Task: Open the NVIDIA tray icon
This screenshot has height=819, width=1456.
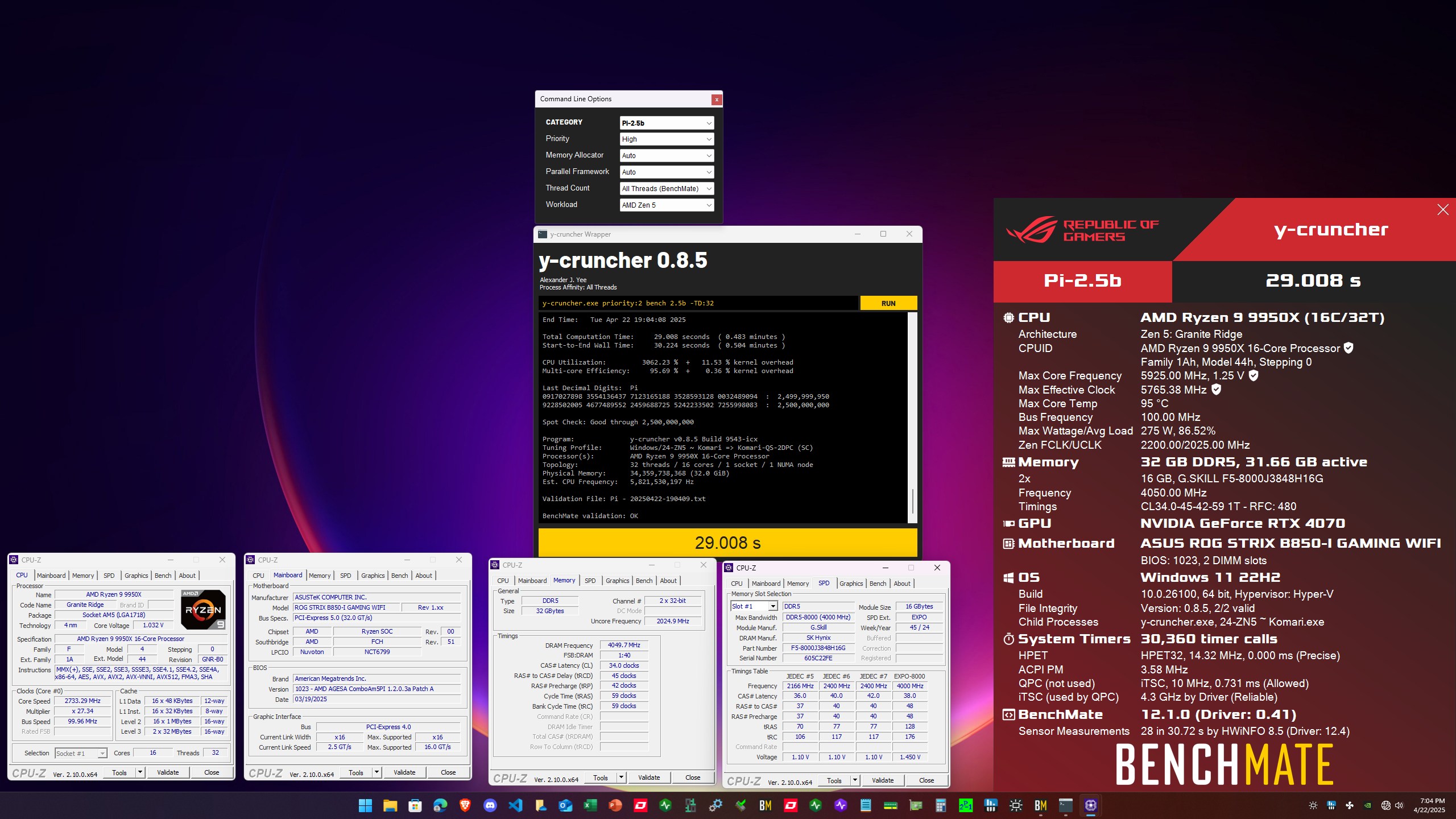Action: pyautogui.click(x=1367, y=805)
